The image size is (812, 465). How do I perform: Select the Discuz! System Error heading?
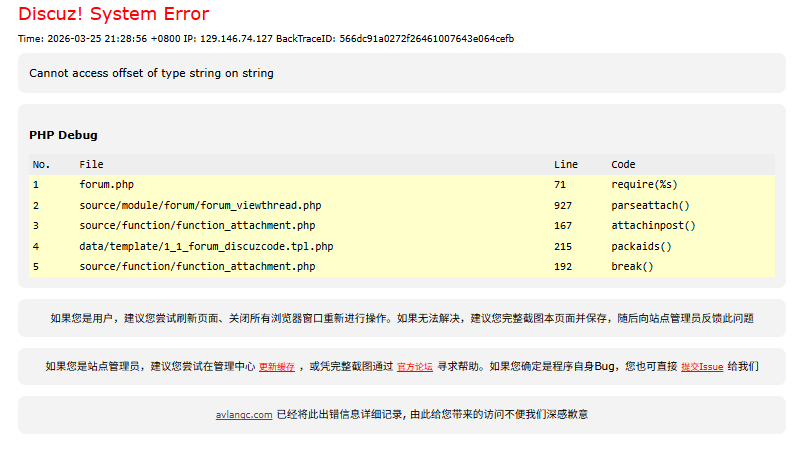(x=113, y=14)
